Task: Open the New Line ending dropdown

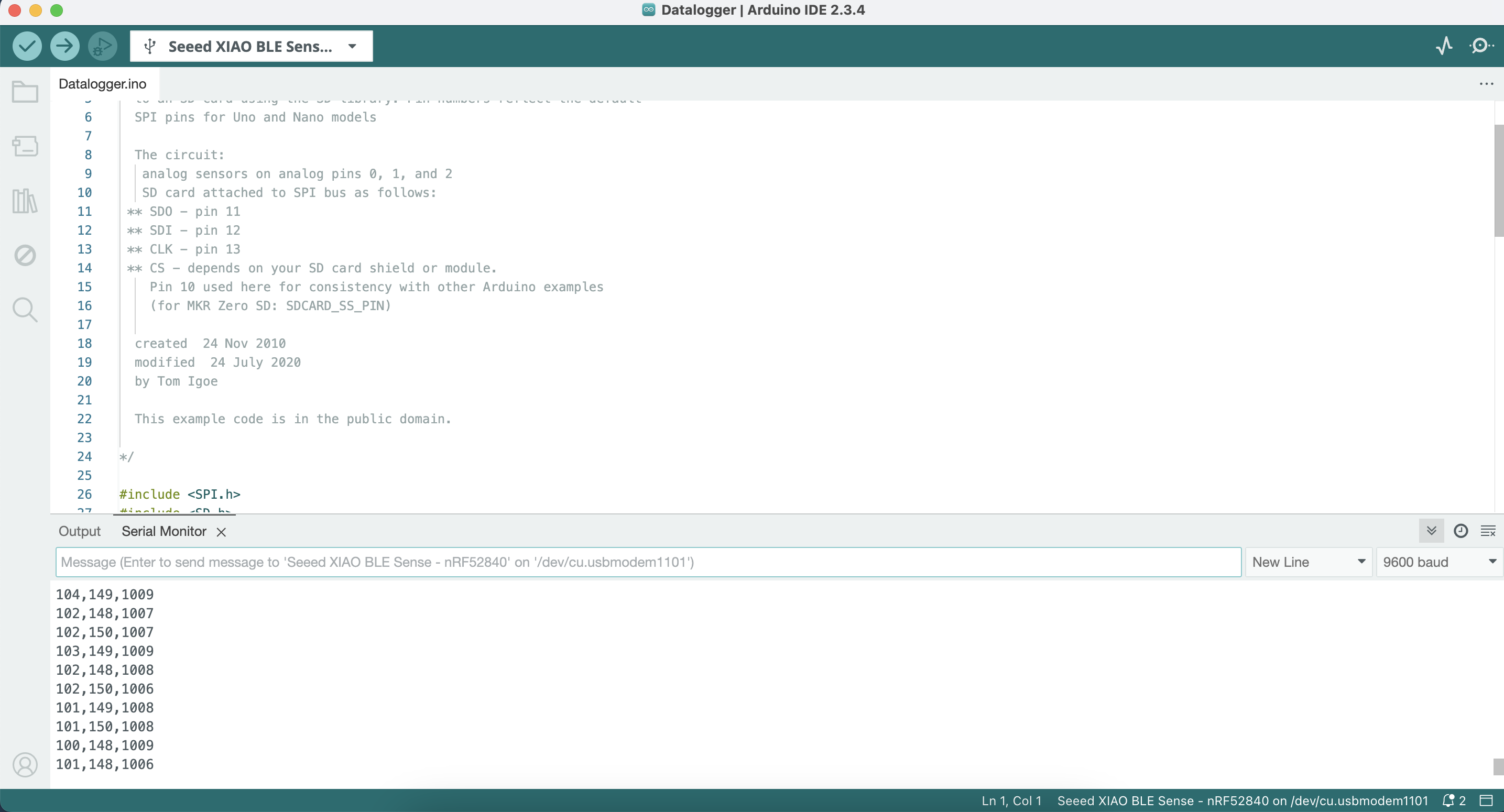Action: click(x=1308, y=562)
